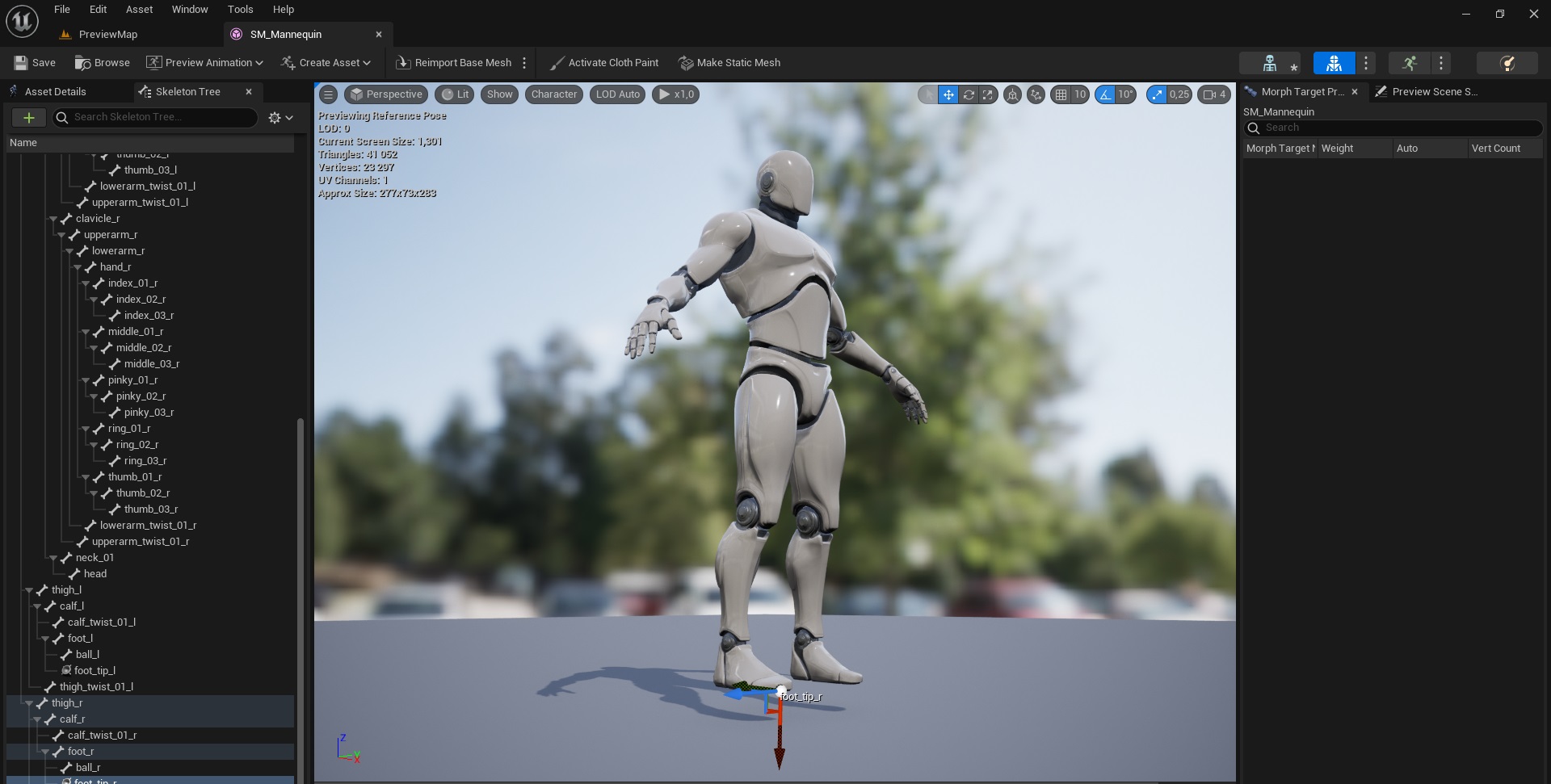Select the head bone
The width and height of the screenshot is (1551, 784).
click(95, 573)
